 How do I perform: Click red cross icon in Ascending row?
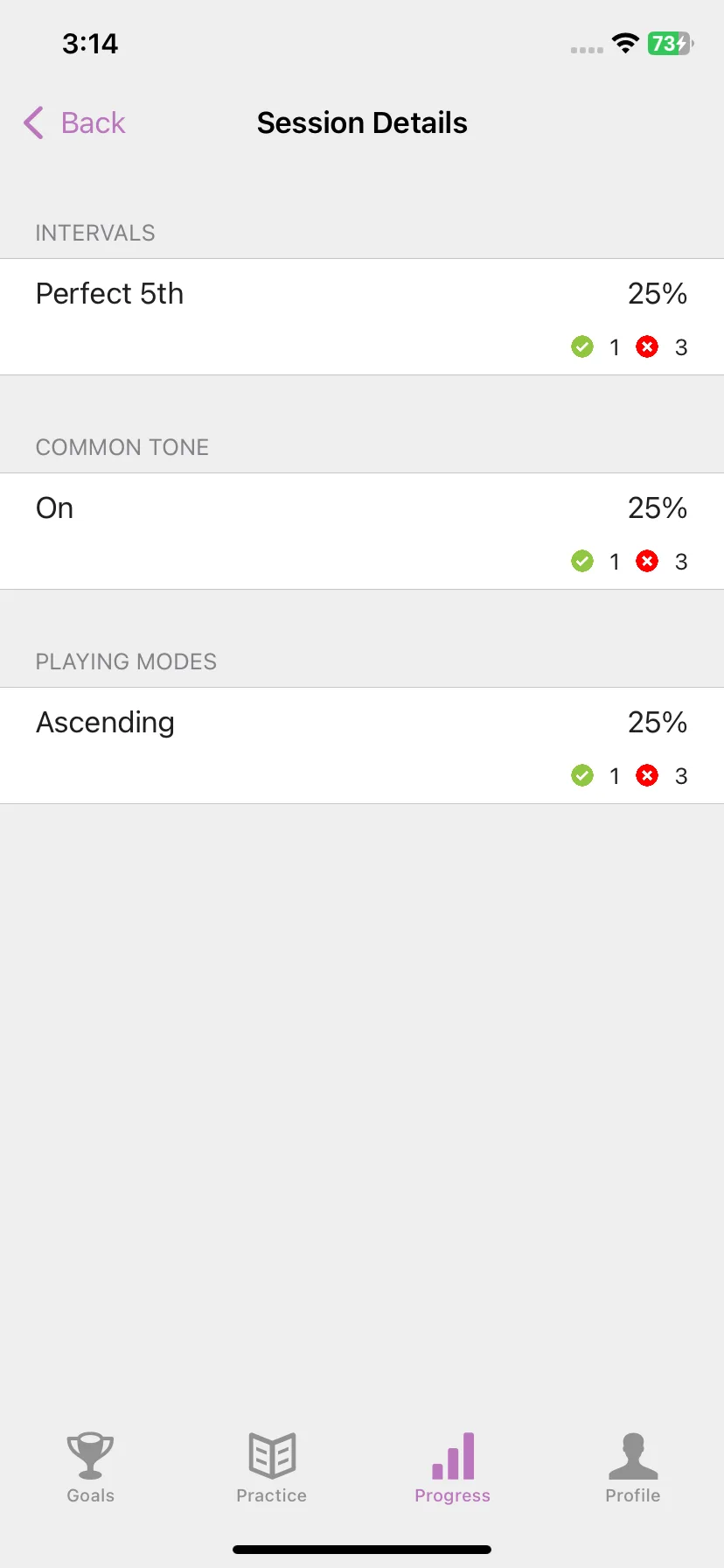click(x=647, y=775)
